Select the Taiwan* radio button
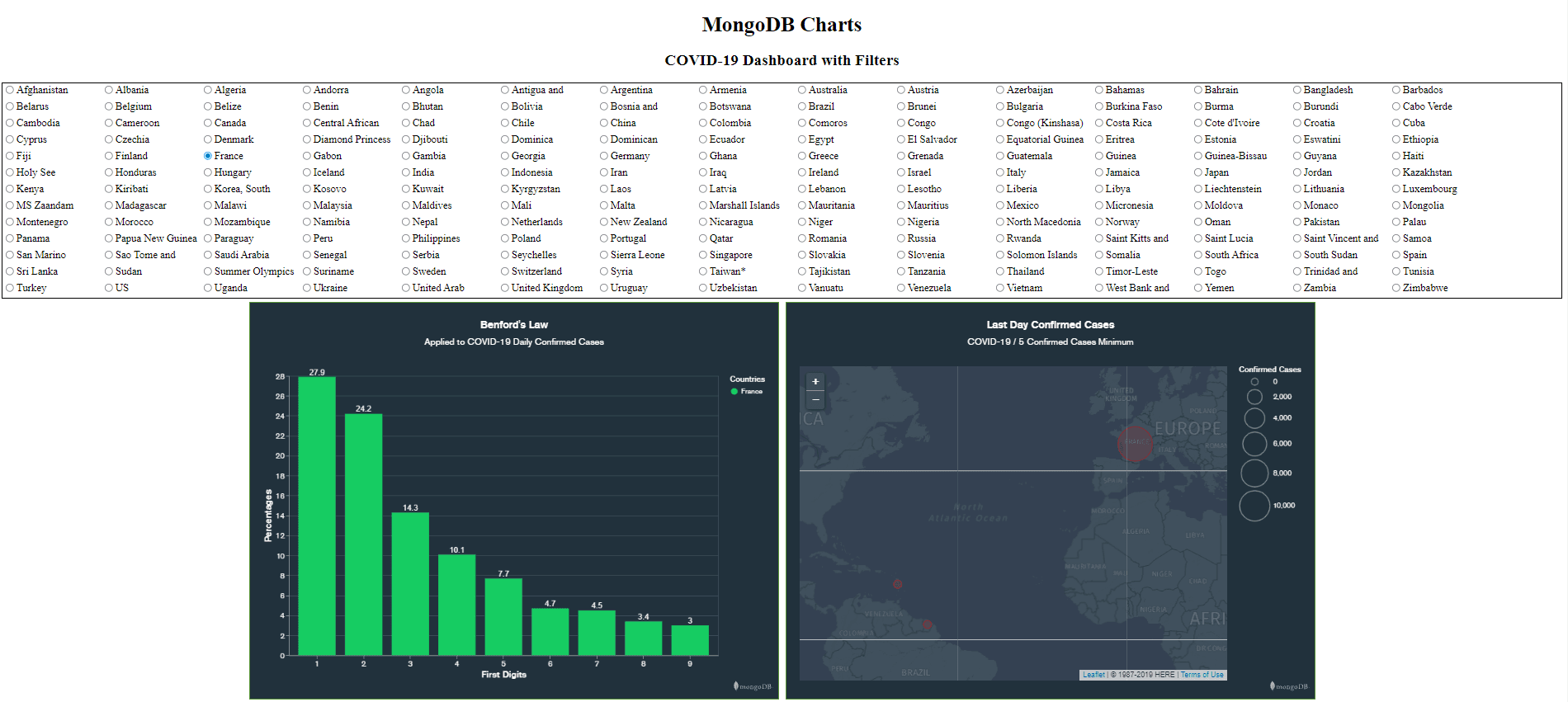This screenshot has width=1568, height=702. tap(703, 271)
